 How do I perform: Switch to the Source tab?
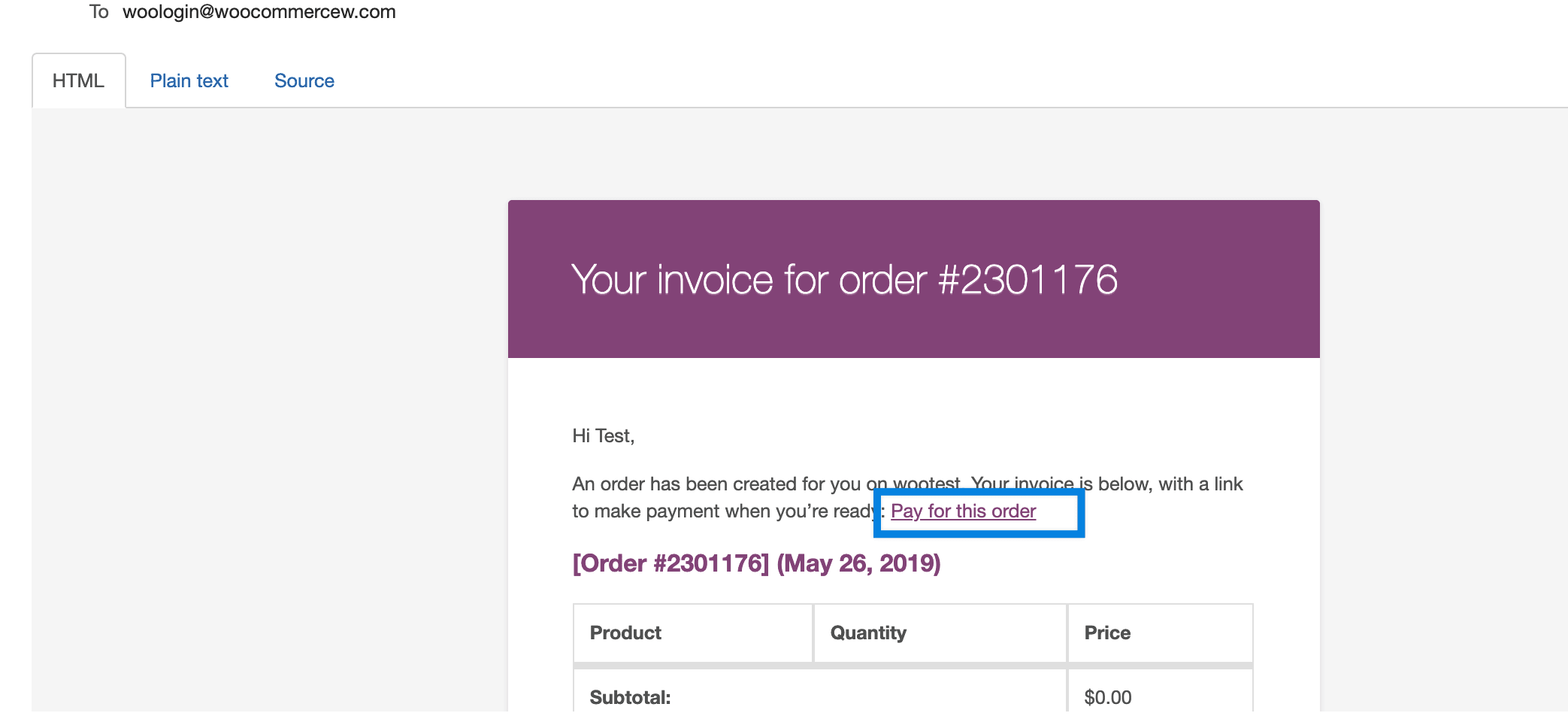click(304, 81)
